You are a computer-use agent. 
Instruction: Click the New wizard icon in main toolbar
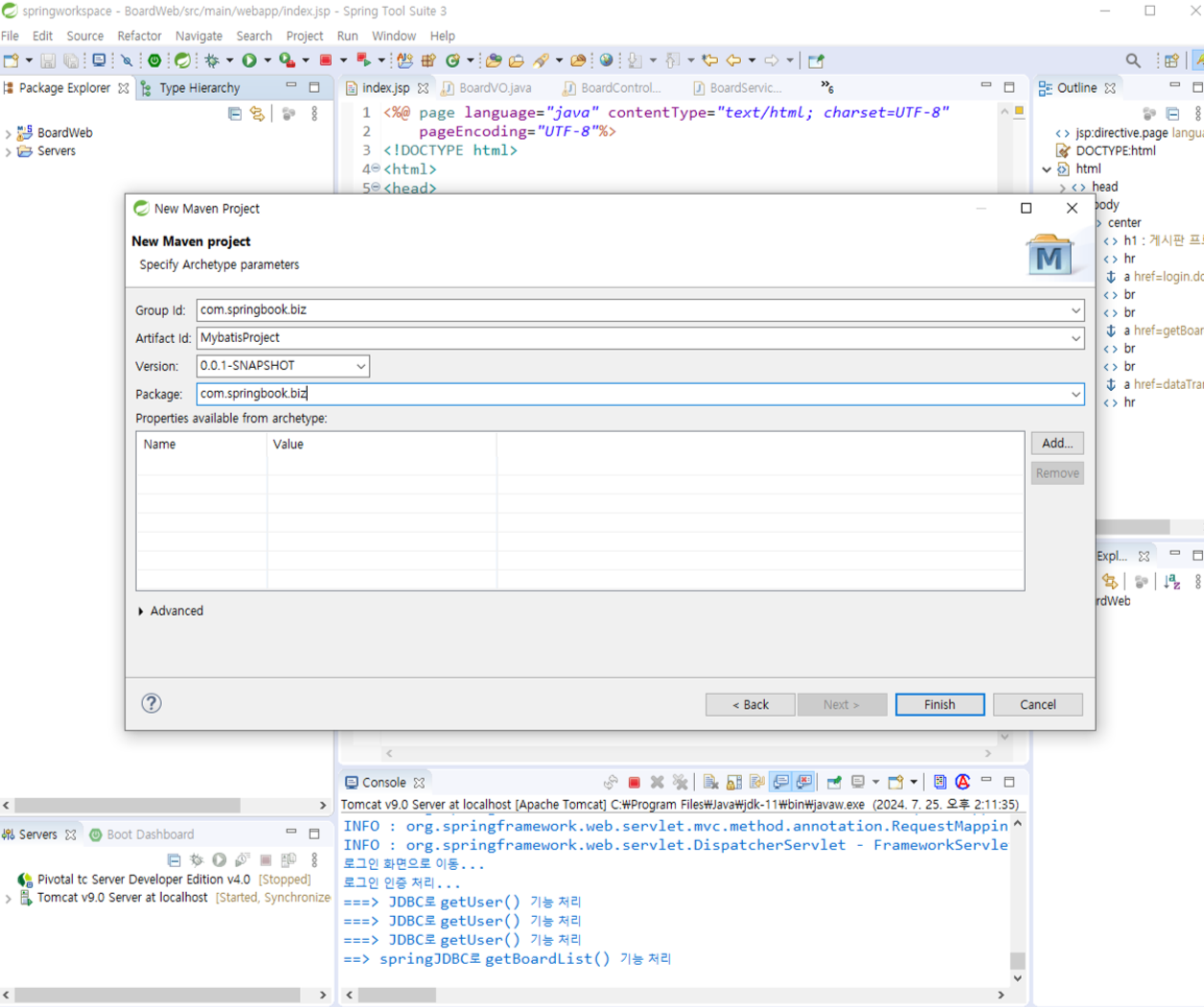(12, 60)
